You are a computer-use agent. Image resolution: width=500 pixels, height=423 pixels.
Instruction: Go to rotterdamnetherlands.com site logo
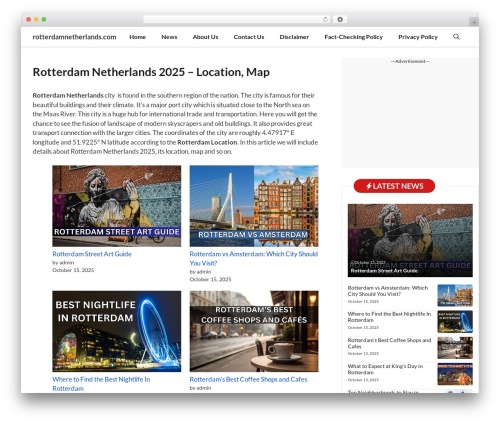(x=74, y=37)
